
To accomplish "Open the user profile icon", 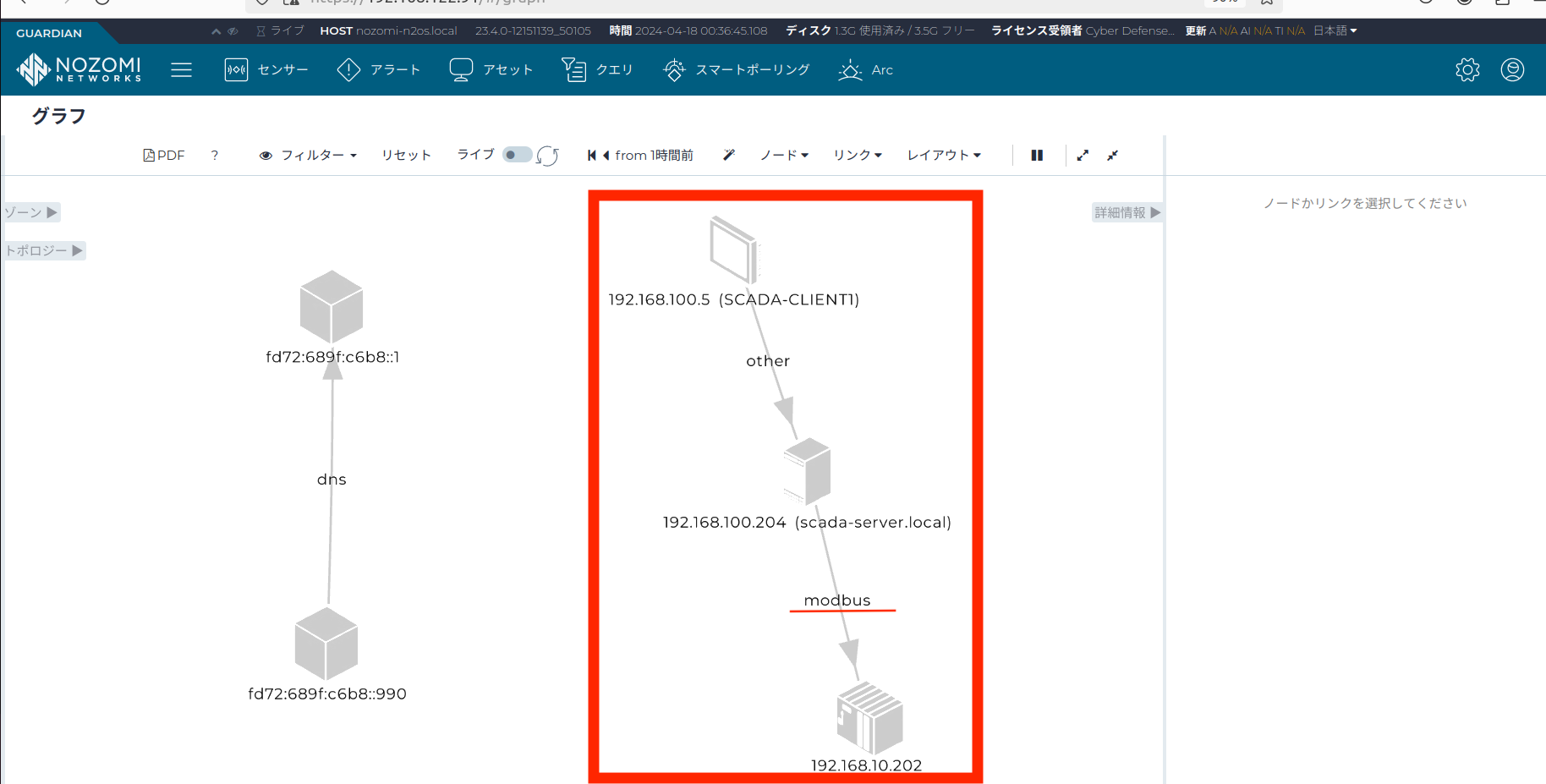I will [1512, 69].
